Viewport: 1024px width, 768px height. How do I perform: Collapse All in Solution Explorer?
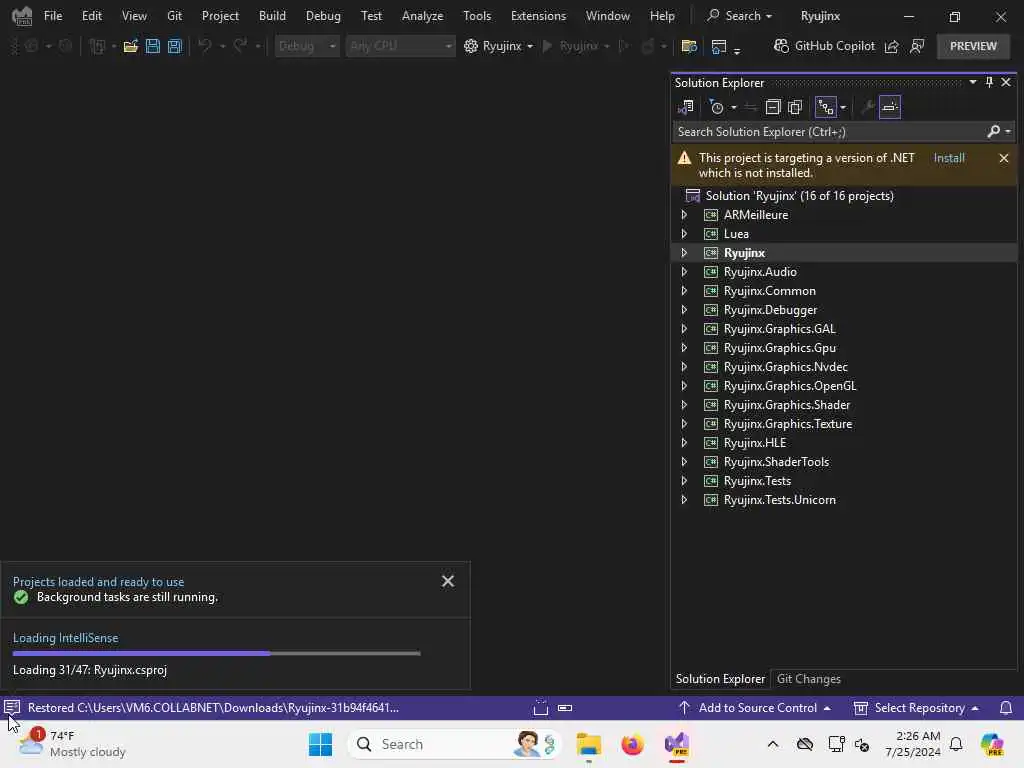[773, 107]
